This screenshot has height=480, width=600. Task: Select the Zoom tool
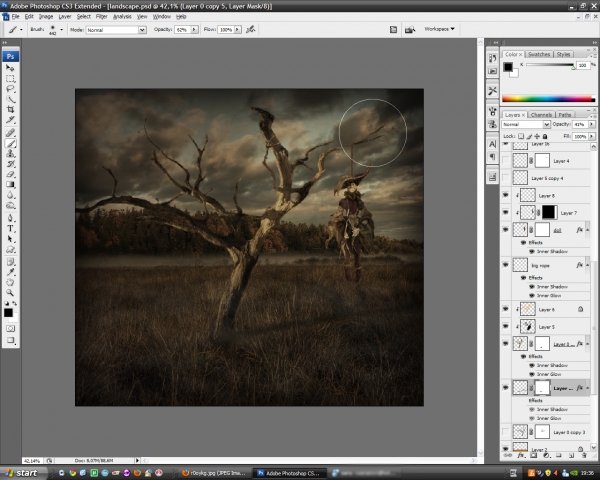point(10,293)
